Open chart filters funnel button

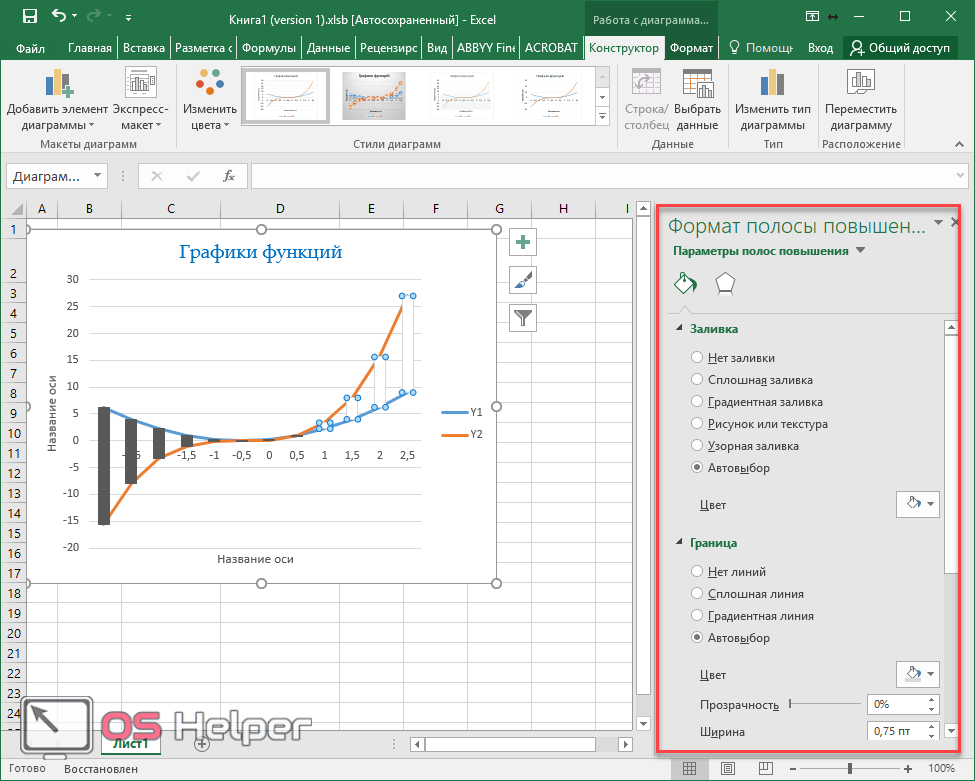523,318
